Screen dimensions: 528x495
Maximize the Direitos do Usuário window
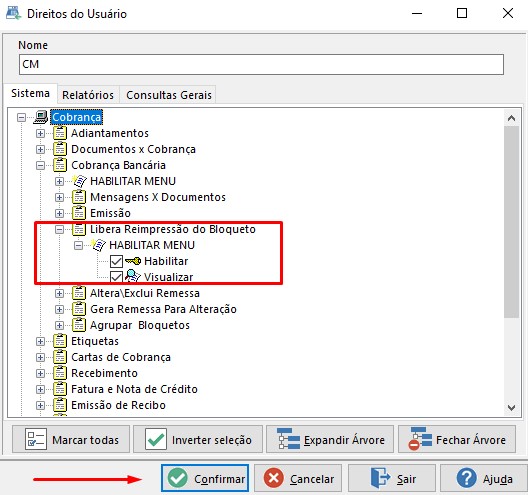462,13
